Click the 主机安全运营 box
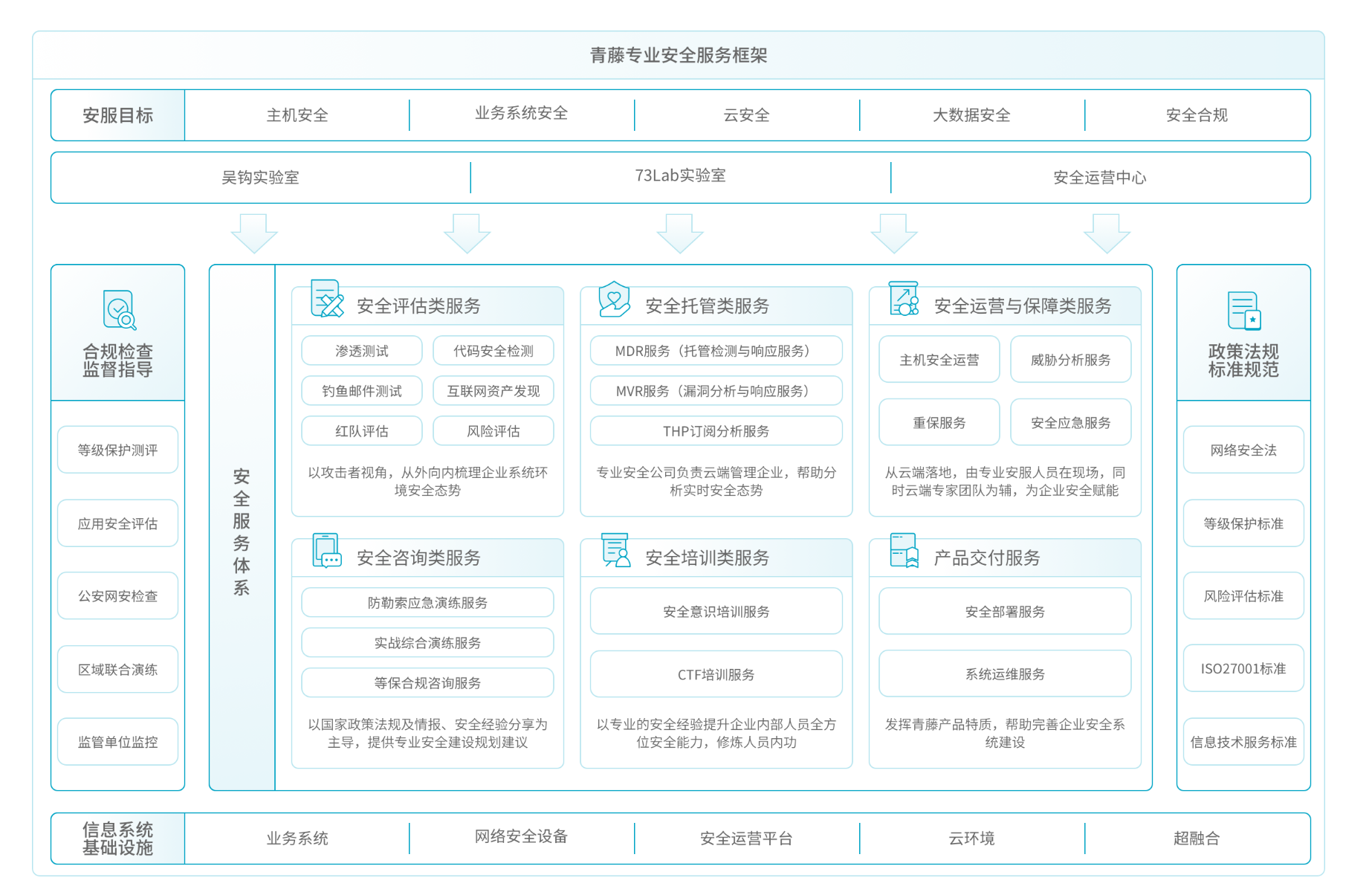The width and height of the screenshot is (1372, 895). point(939,360)
